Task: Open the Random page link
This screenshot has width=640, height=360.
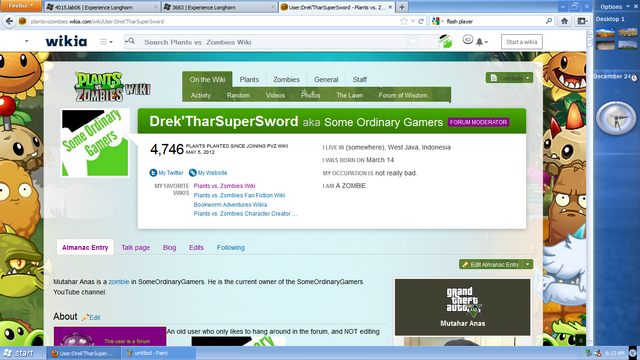Action: point(238,95)
